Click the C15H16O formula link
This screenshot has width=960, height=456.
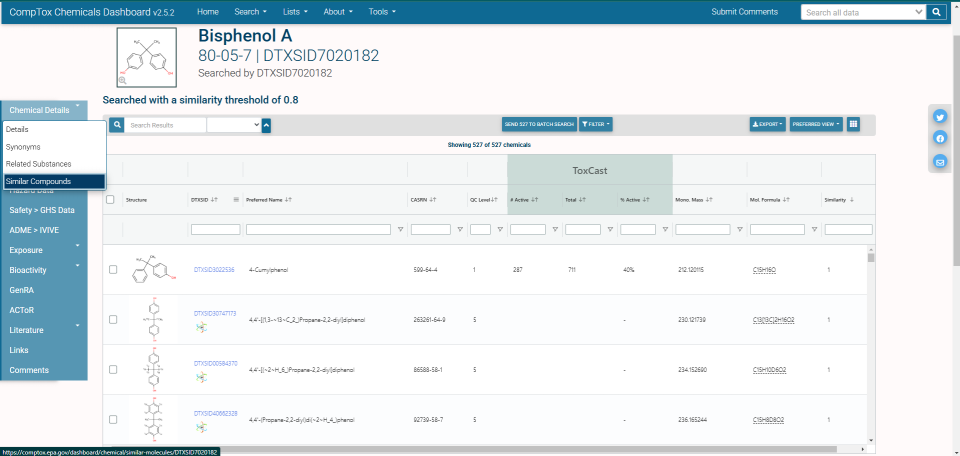(765, 269)
